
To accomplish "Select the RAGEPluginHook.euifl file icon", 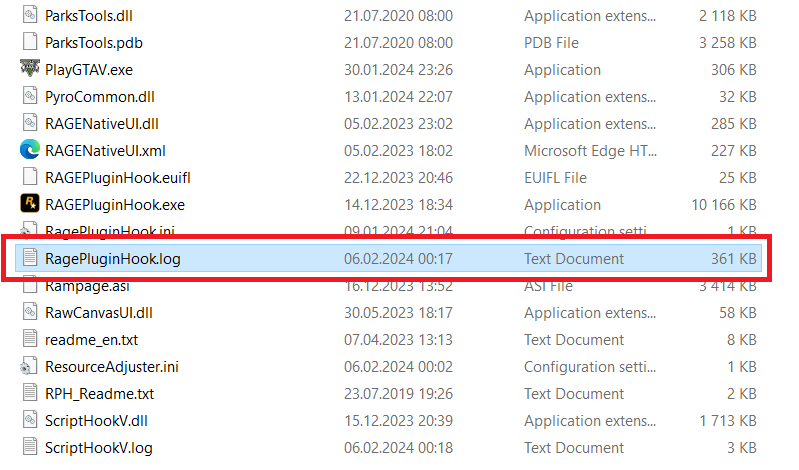I will click(29, 177).
